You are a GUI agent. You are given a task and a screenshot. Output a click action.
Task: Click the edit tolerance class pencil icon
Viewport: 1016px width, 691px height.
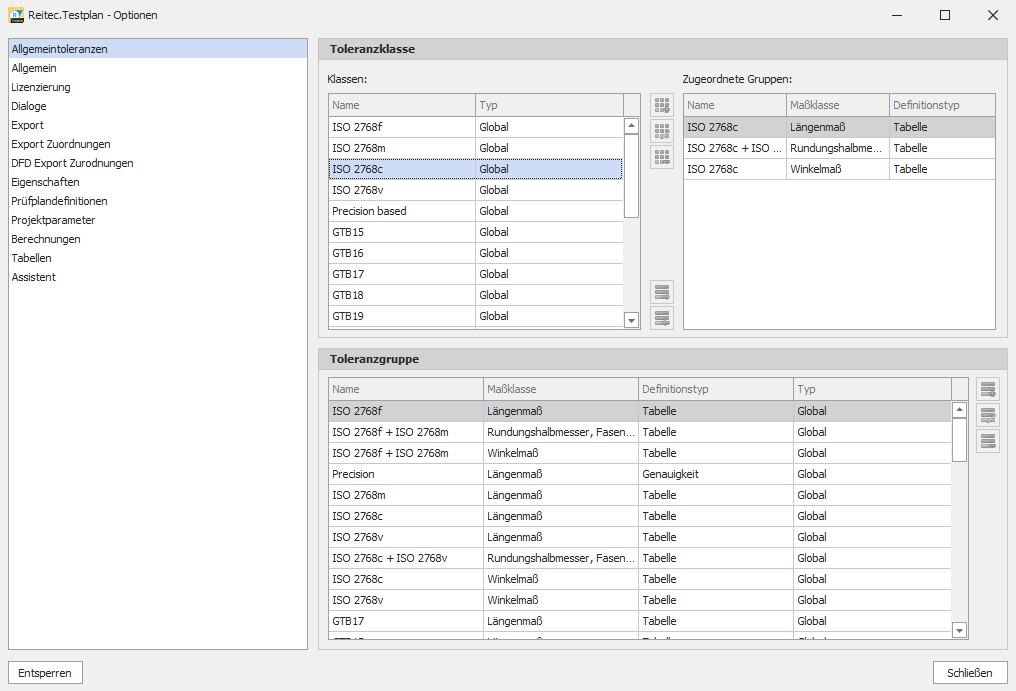click(661, 131)
